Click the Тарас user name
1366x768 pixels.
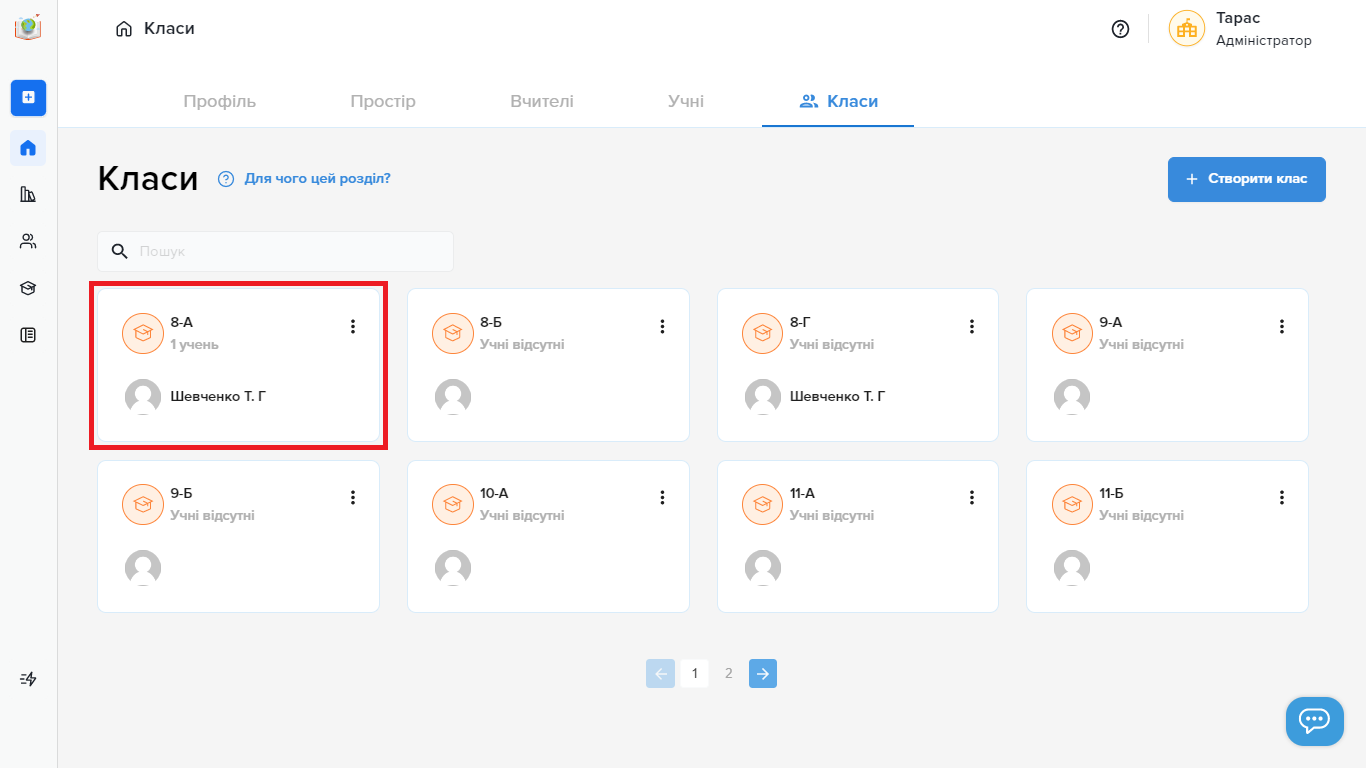(1238, 19)
